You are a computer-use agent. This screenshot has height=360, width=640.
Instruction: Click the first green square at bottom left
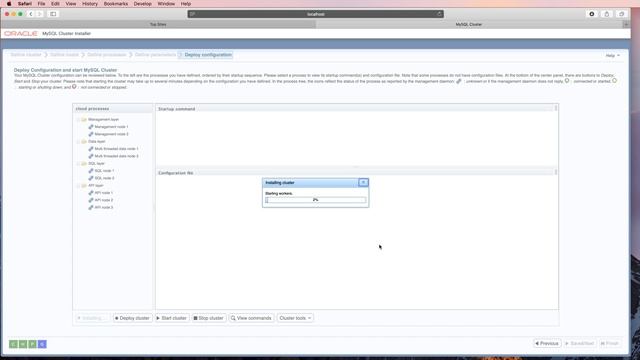pyautogui.click(x=13, y=344)
